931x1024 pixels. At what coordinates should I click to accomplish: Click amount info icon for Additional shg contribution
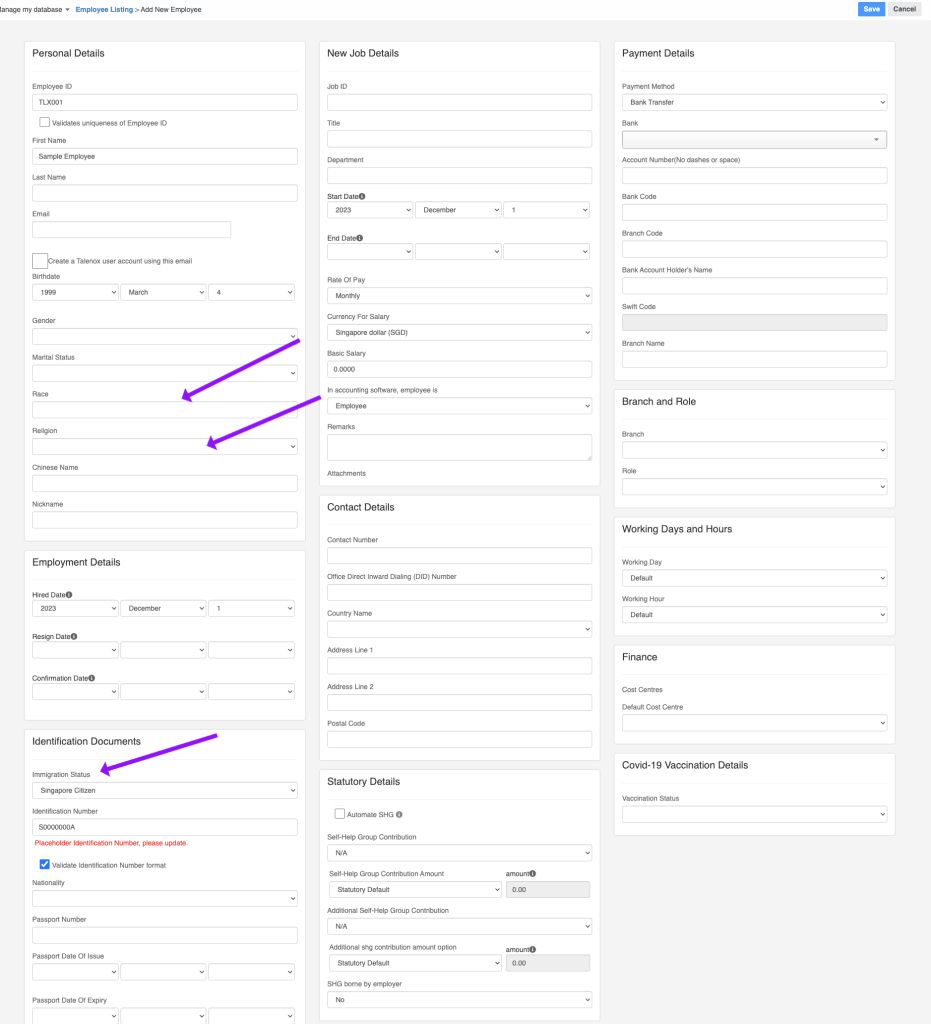[x=532, y=949]
